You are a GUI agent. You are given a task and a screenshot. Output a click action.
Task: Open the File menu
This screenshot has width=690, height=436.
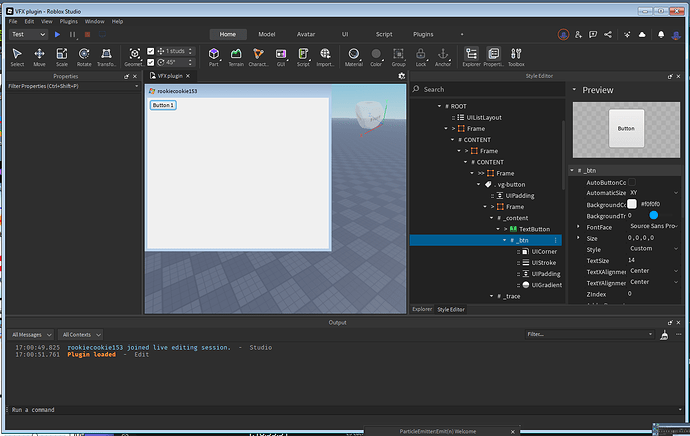point(13,21)
